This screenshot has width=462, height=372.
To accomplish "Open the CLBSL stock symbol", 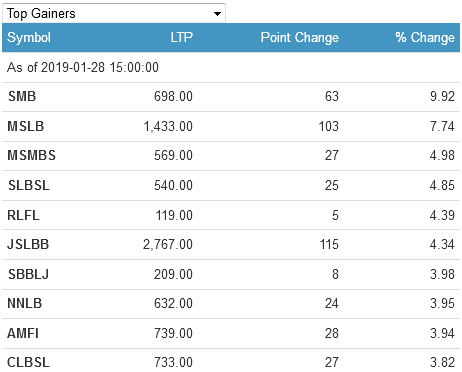I will [29, 362].
